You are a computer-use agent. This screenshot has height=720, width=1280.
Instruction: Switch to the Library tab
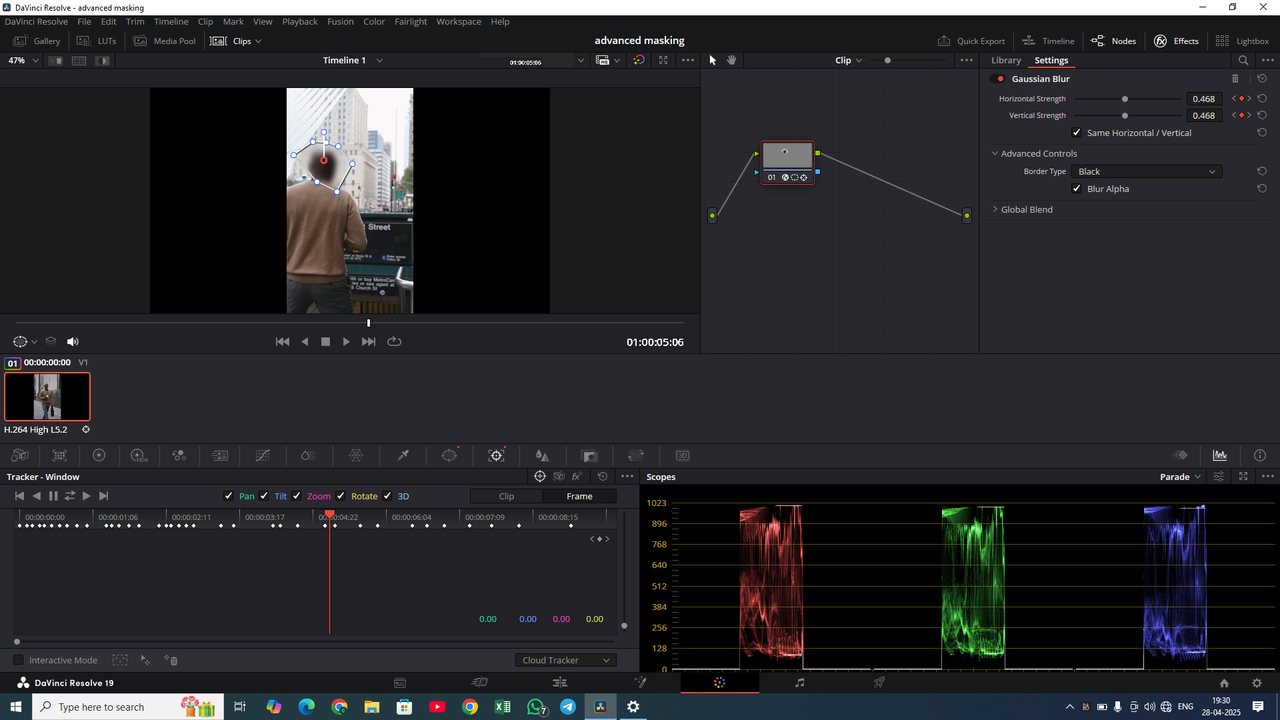pos(1005,60)
